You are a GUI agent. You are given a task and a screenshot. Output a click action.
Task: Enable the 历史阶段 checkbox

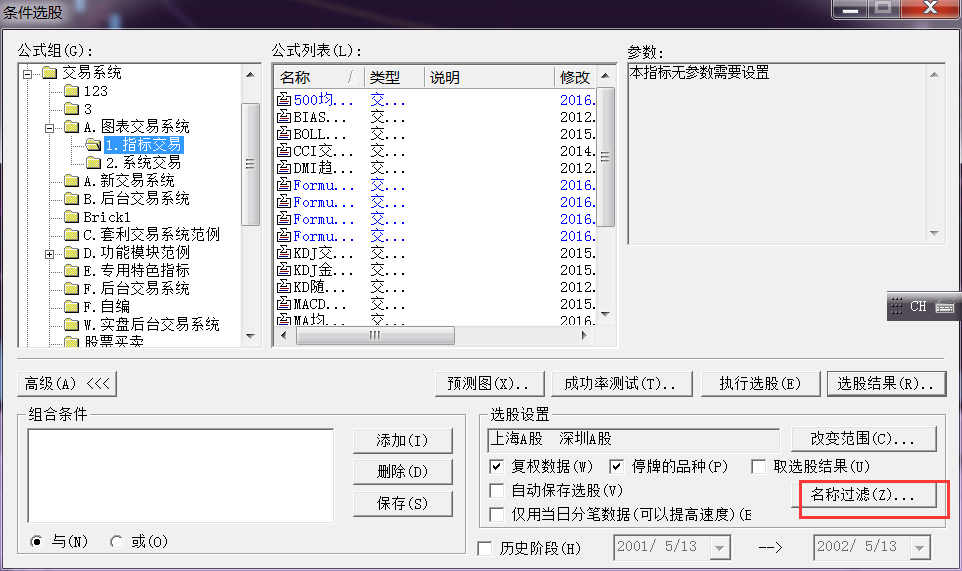[x=485, y=549]
